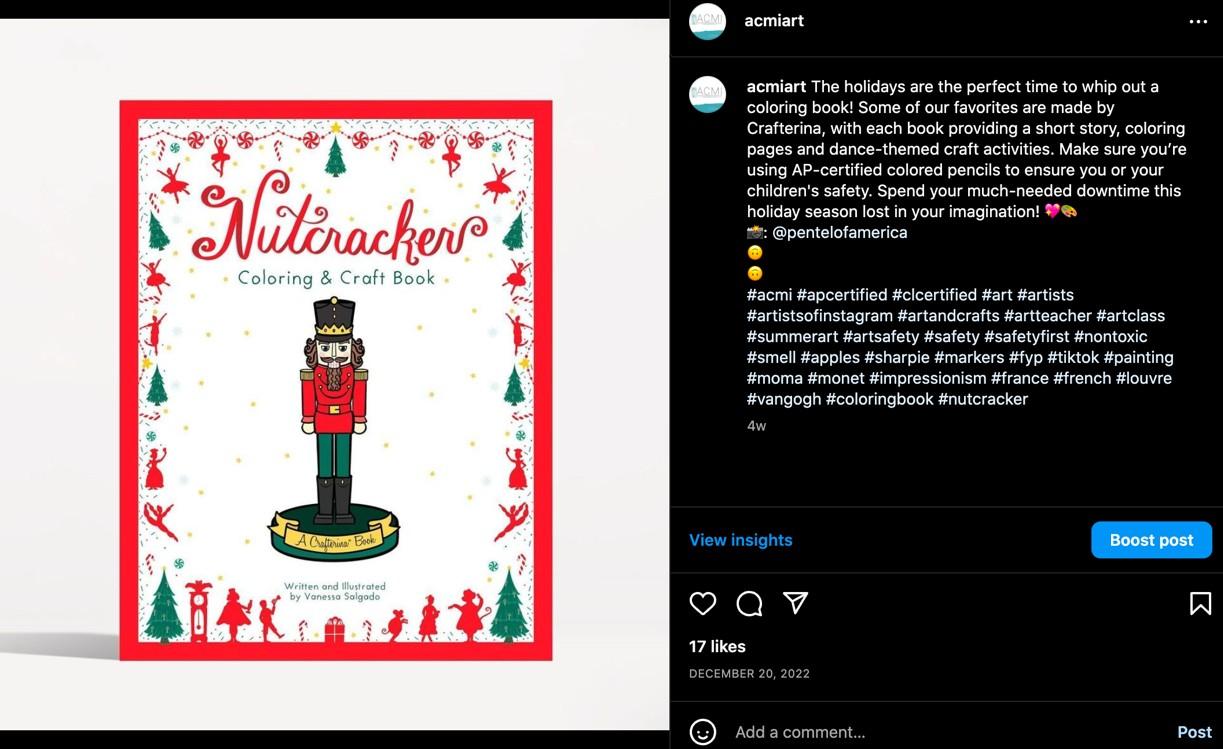
Task: Click the acmiart profile avatar in header
Action: [x=707, y=21]
